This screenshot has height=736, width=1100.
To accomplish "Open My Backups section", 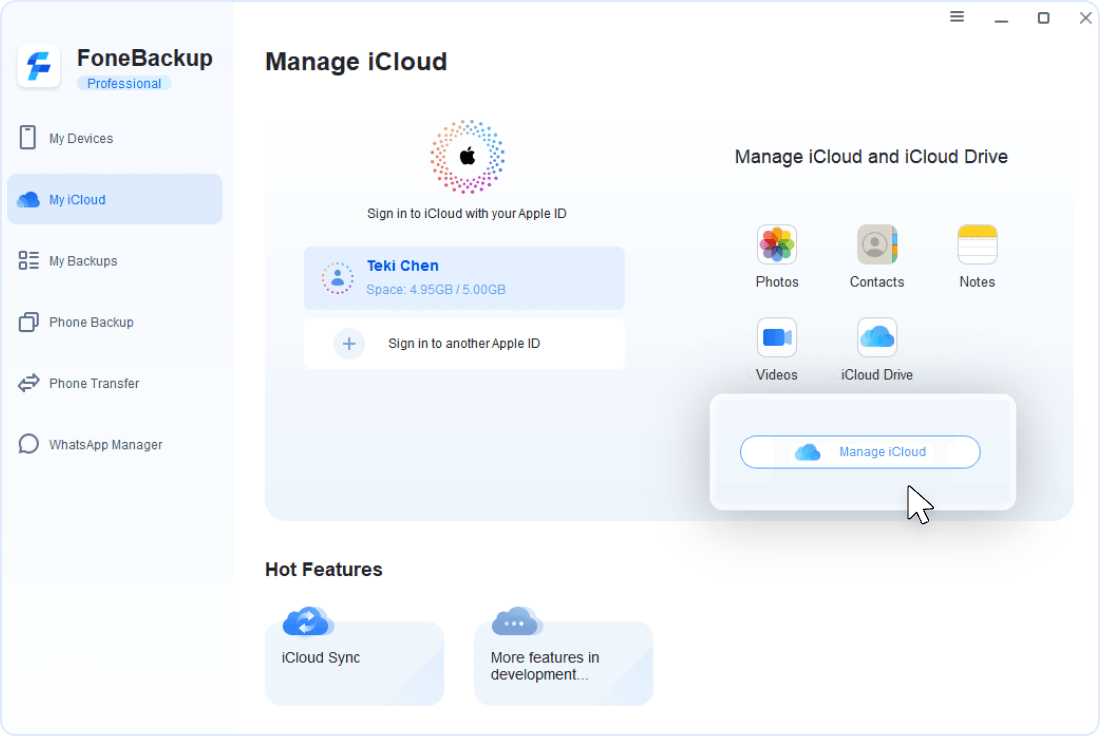I will coord(82,261).
